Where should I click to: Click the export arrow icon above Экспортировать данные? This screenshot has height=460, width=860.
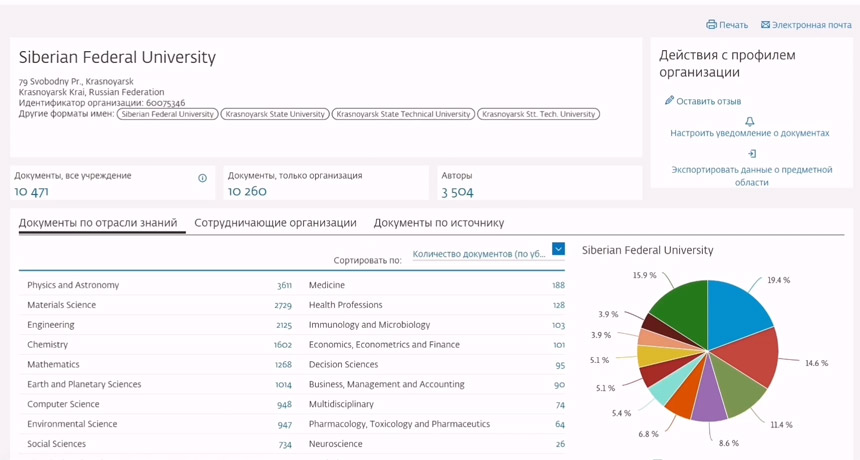pyautogui.click(x=752, y=154)
